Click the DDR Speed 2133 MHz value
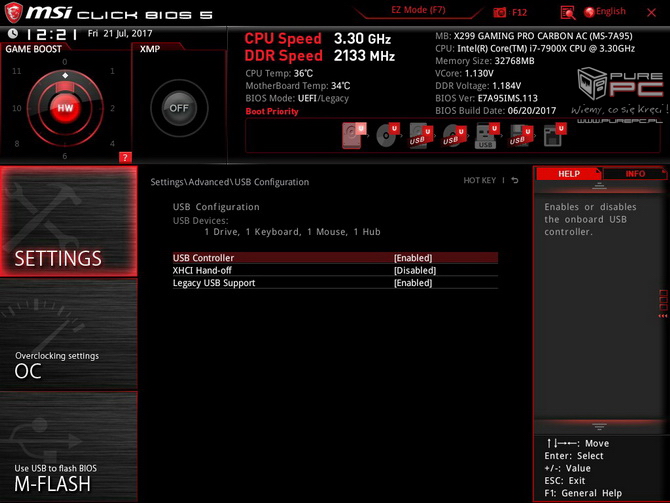 pyautogui.click(x=364, y=56)
